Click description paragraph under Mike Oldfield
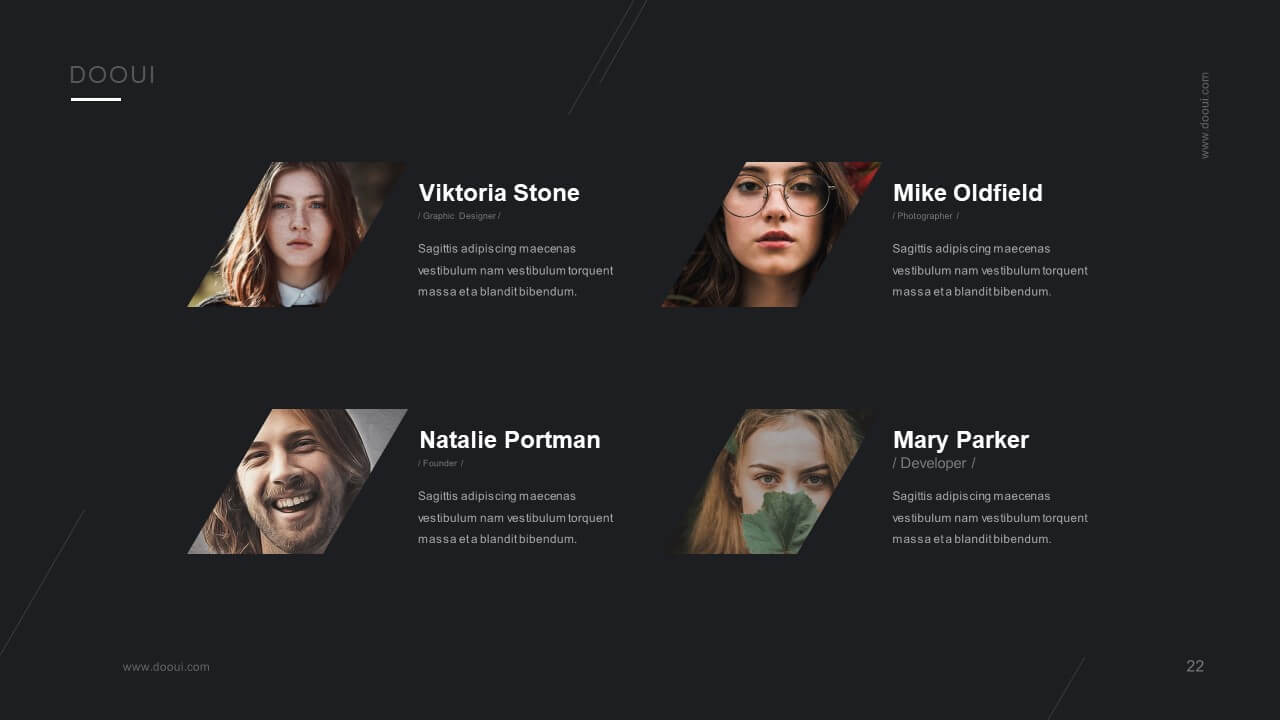The height and width of the screenshot is (720, 1280). click(990, 270)
